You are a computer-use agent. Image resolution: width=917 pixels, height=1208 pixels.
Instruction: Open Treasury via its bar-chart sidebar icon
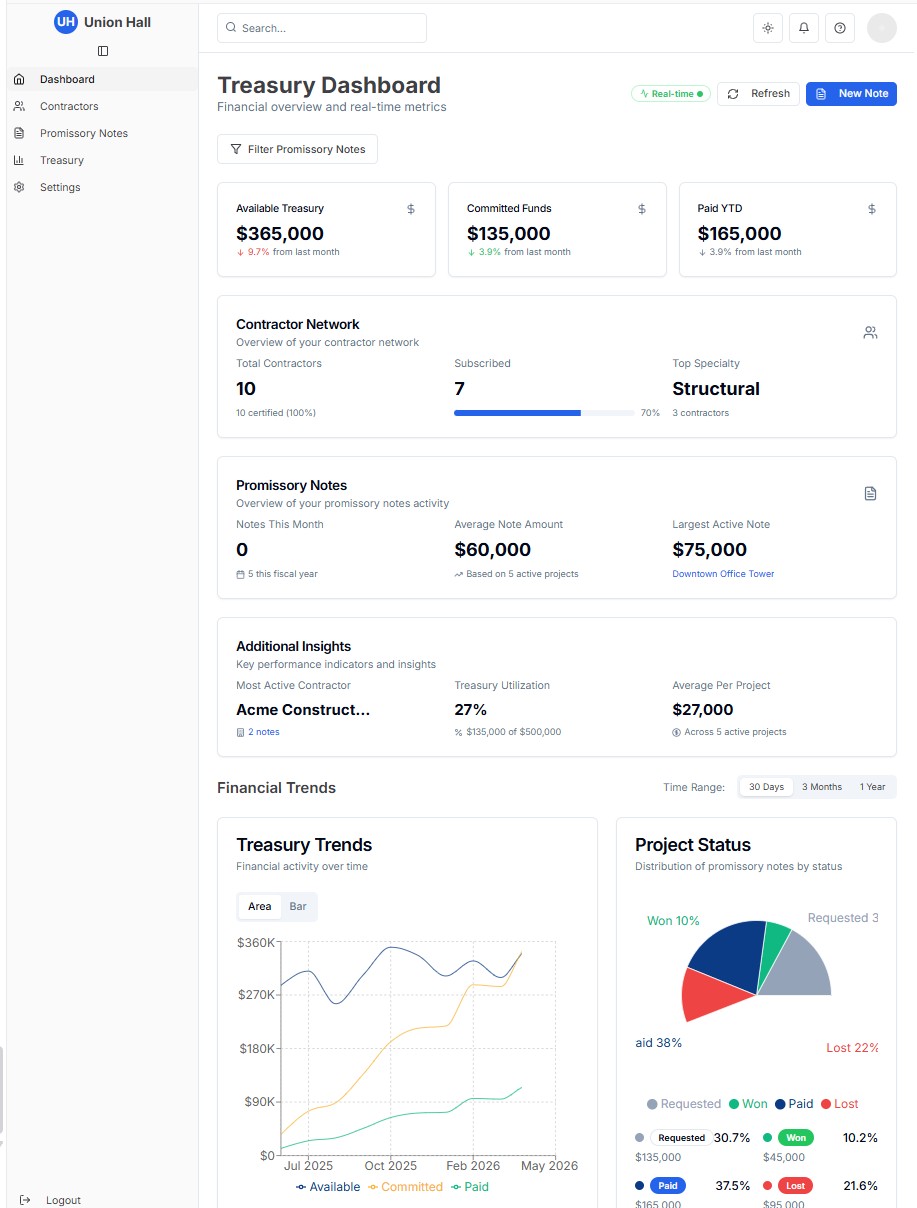20,160
